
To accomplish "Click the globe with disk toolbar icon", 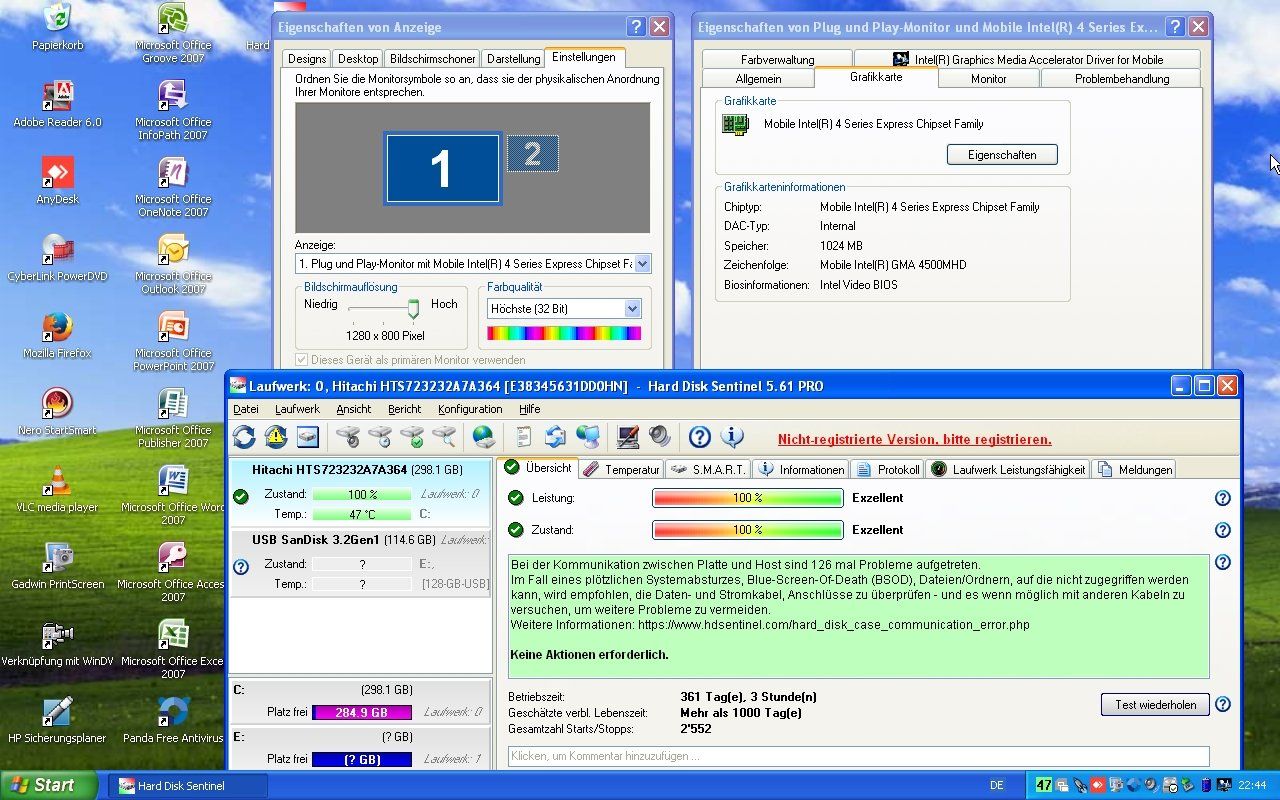I will point(484,437).
